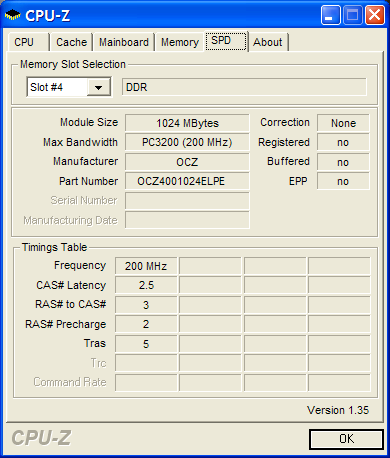Select the 1024 MBytes module size value
Screen dimensions: 390x458
click(187, 123)
